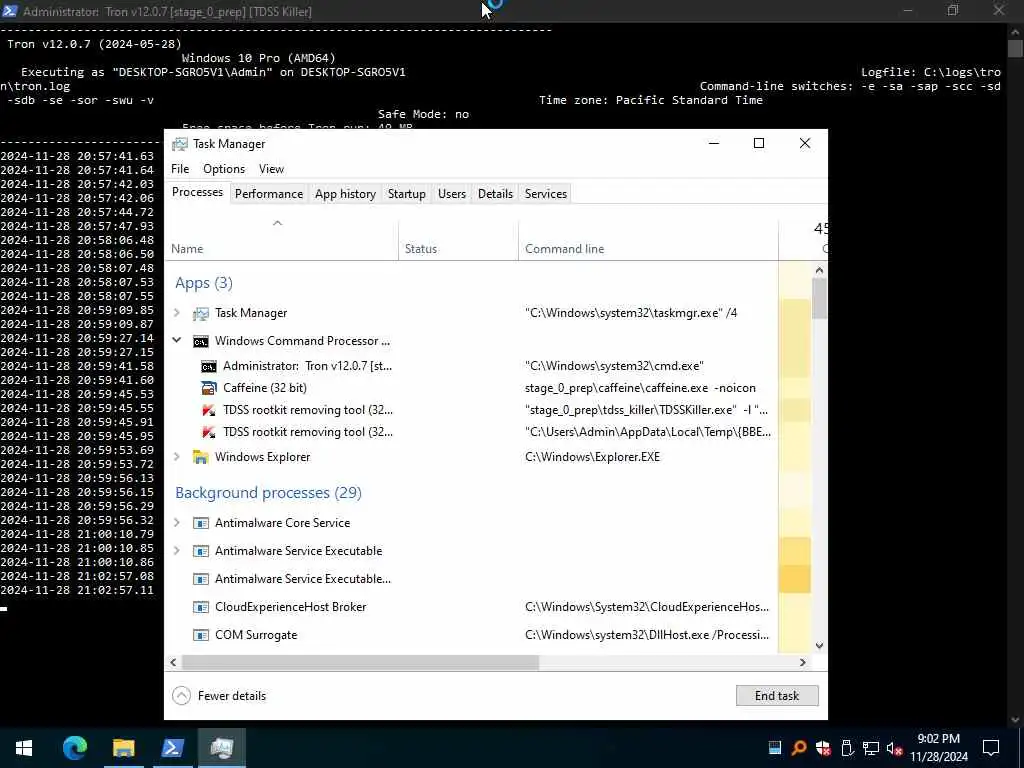1024x768 pixels.
Task: Open the View menu
Action: (271, 168)
